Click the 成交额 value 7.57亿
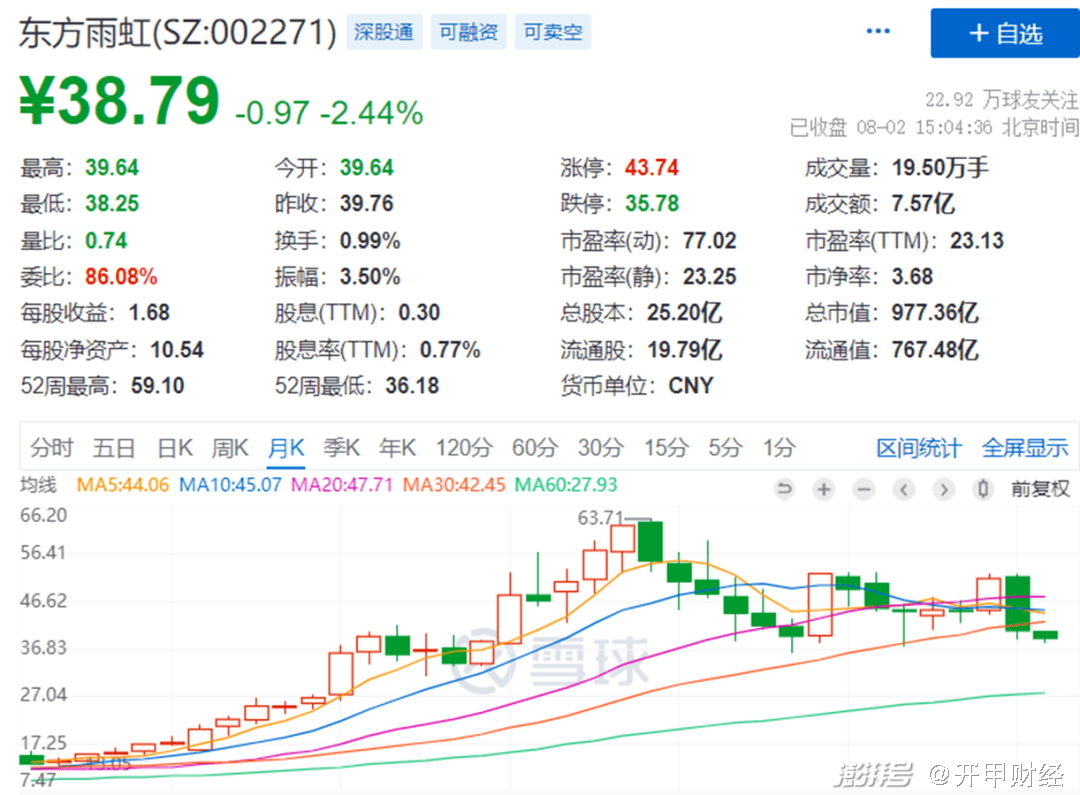1080x795 pixels. (x=923, y=203)
